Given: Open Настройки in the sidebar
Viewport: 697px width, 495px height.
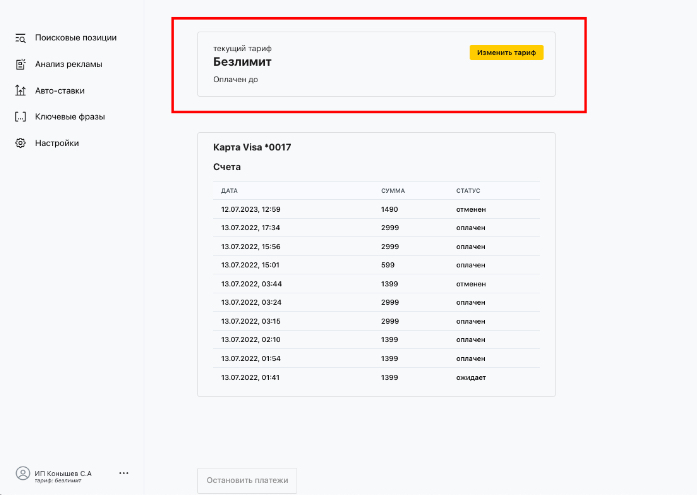Looking at the screenshot, I should (57, 143).
